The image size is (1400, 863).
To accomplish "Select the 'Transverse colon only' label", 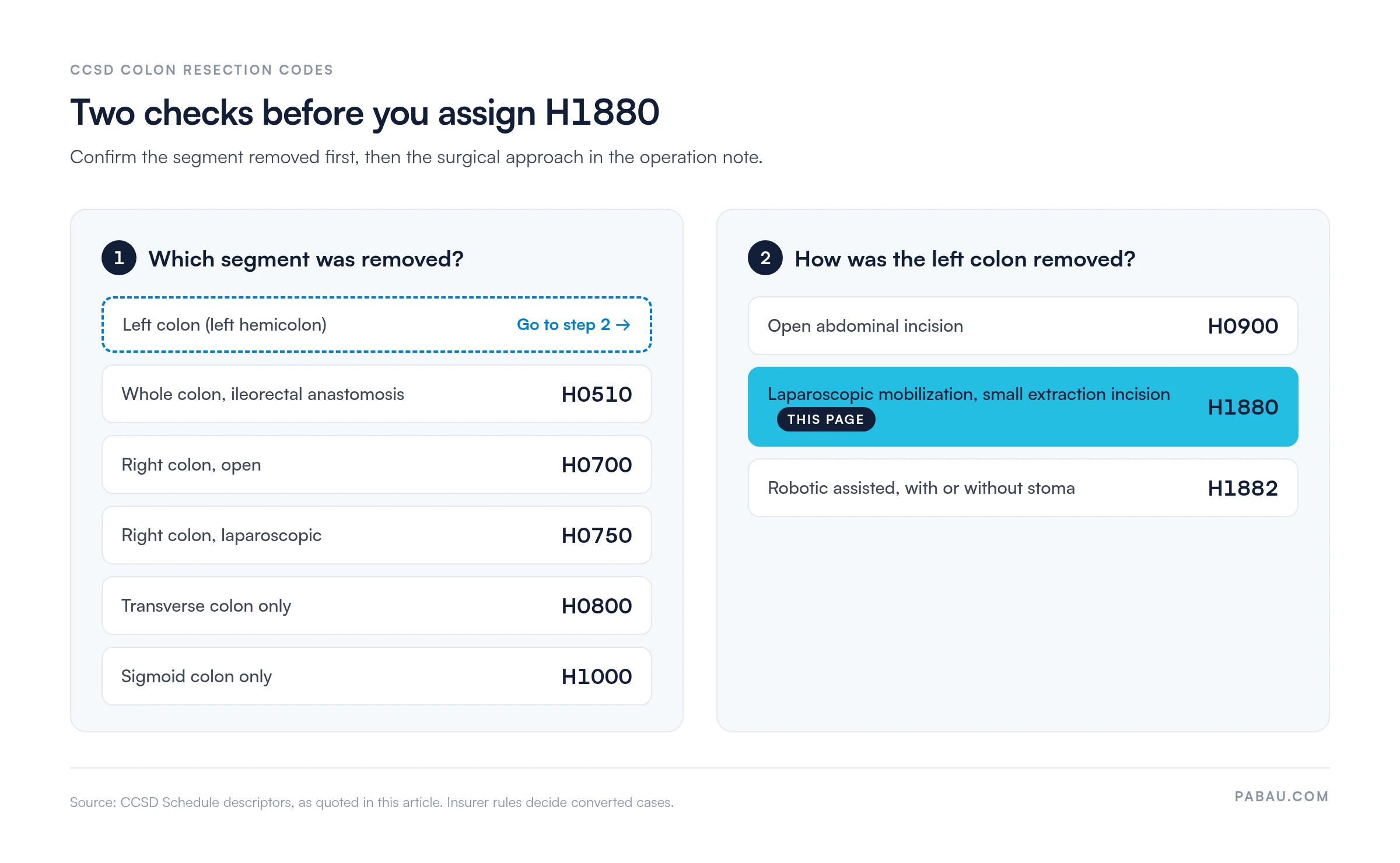I will pyautogui.click(x=206, y=606).
